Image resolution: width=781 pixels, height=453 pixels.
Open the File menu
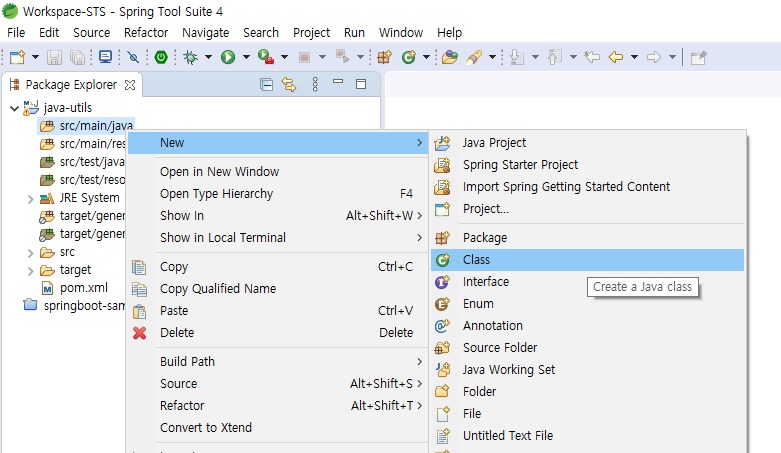[16, 32]
